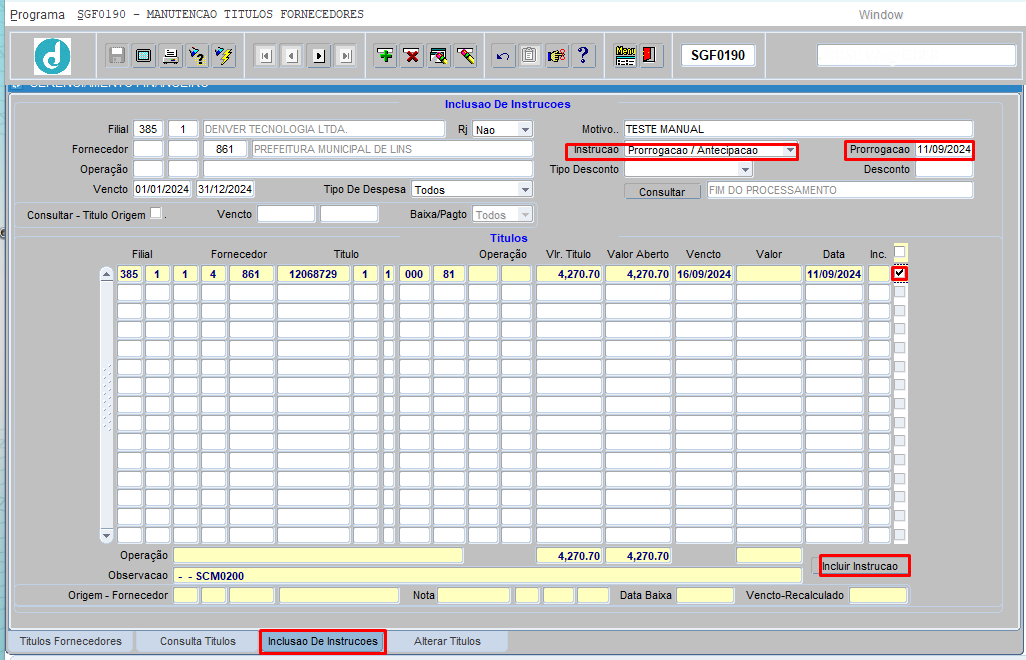Click the Menu toolbar icon
Screen dimensions: 1026x660
click(626, 56)
